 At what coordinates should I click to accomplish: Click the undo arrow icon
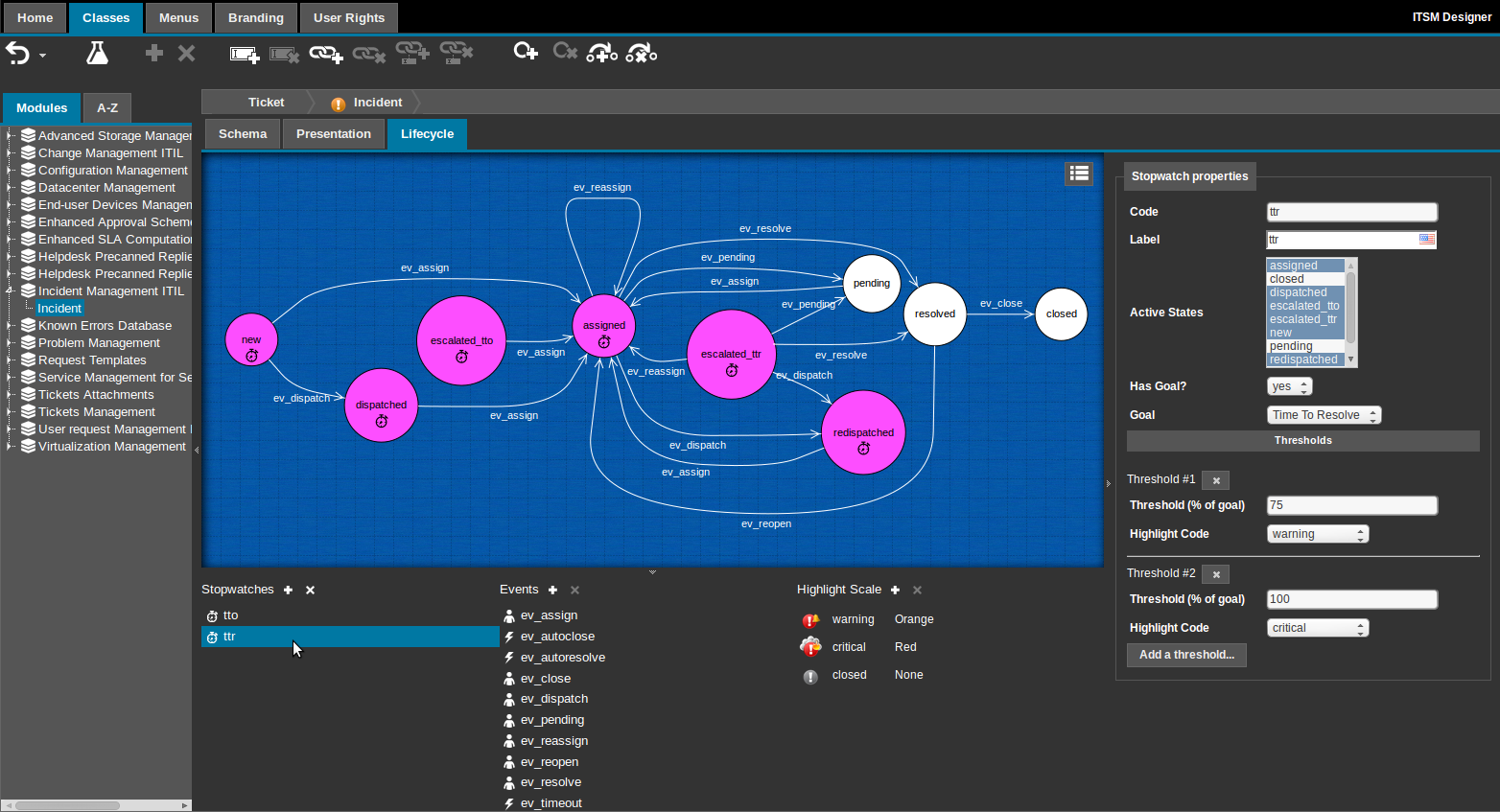coord(17,54)
